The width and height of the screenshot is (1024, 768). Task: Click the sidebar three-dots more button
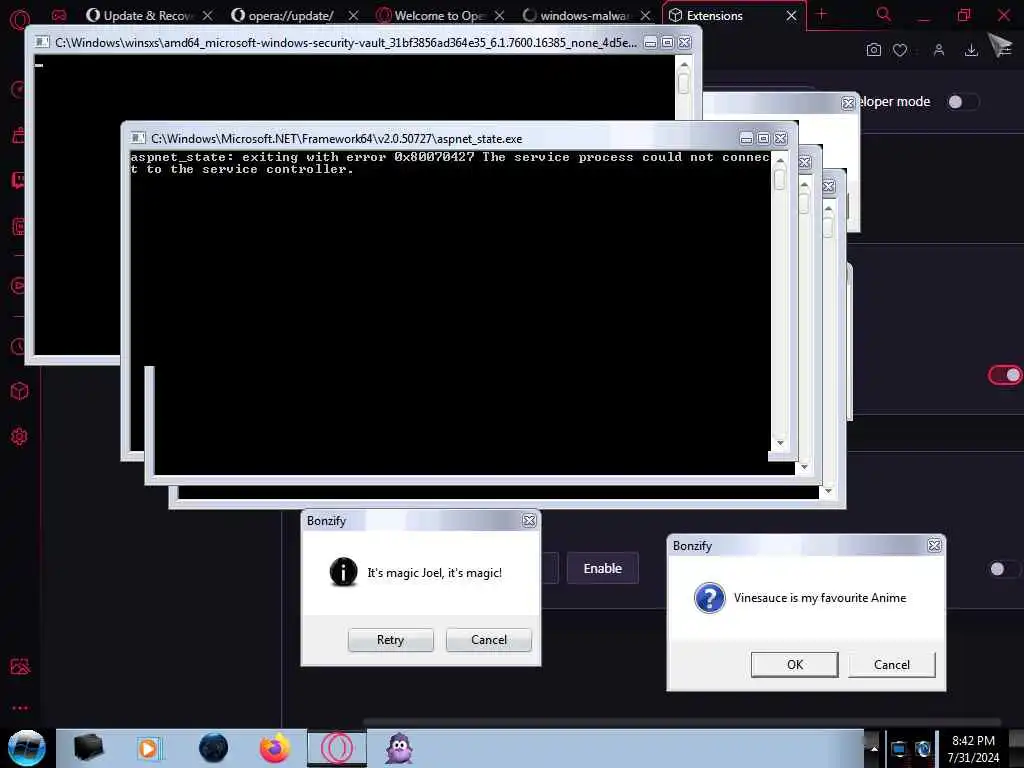pyautogui.click(x=20, y=708)
